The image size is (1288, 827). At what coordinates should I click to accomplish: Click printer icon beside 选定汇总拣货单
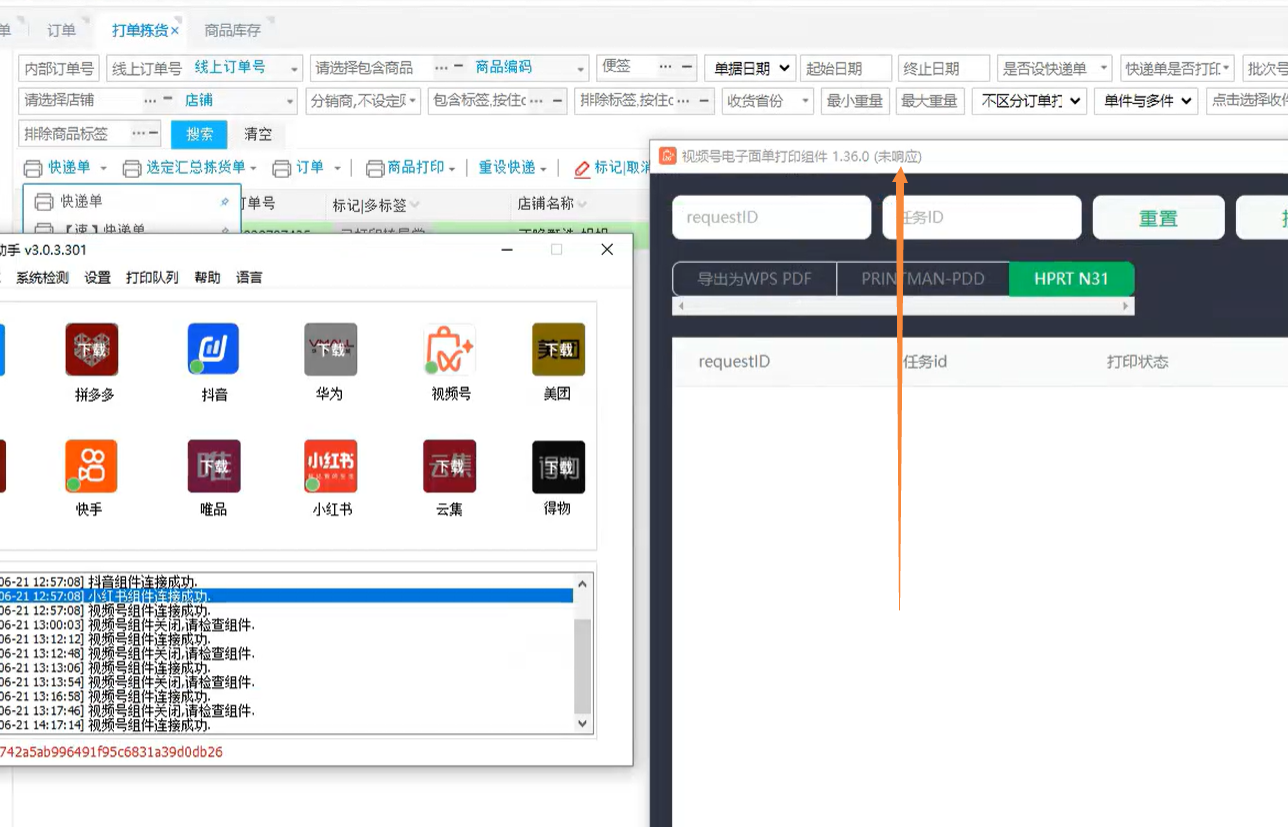click(132, 168)
